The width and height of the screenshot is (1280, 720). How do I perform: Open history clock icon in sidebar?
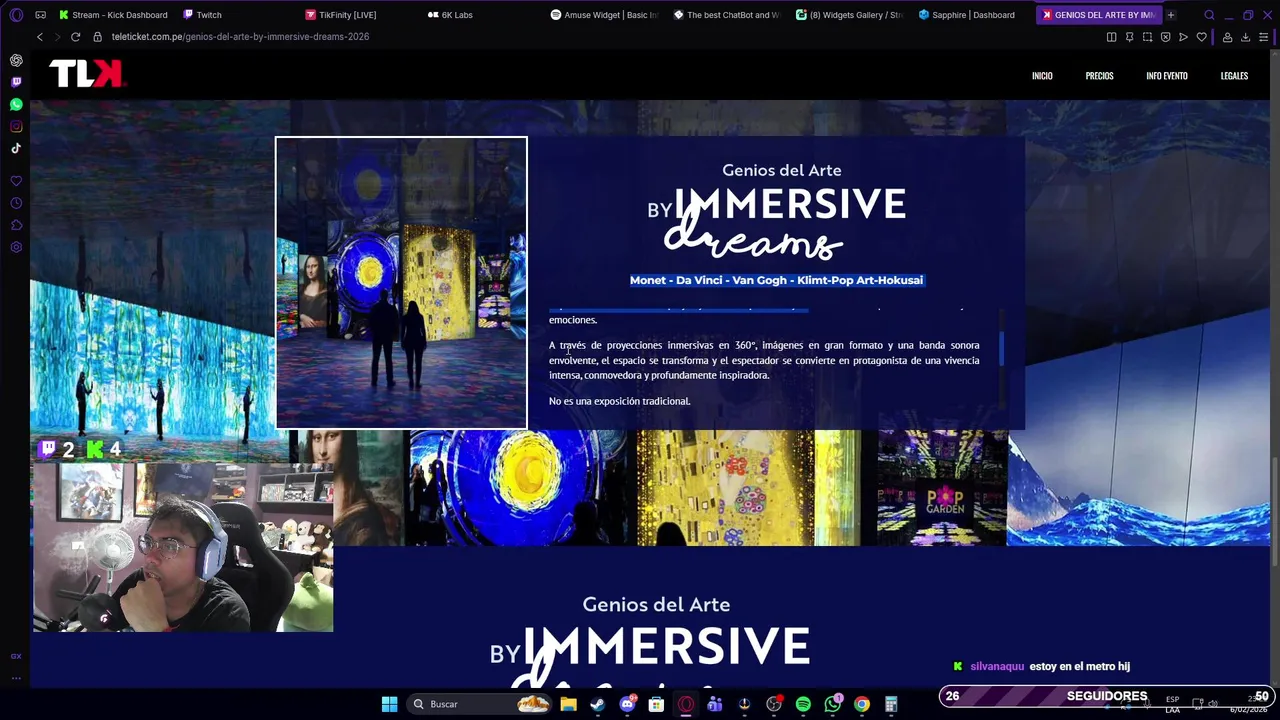click(16, 203)
